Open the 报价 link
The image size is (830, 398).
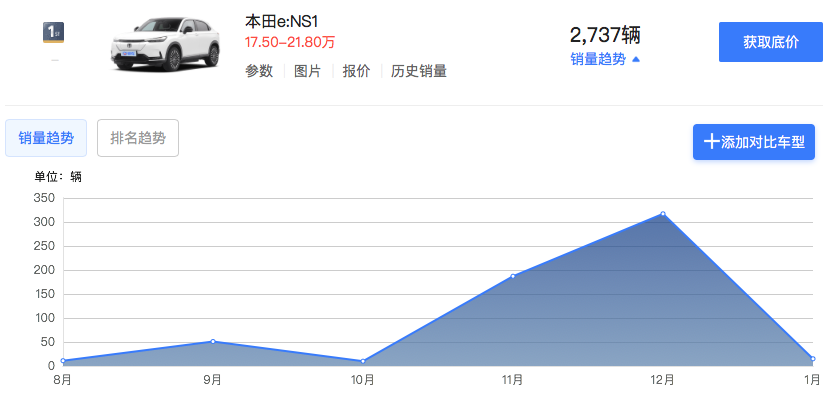(x=356, y=71)
